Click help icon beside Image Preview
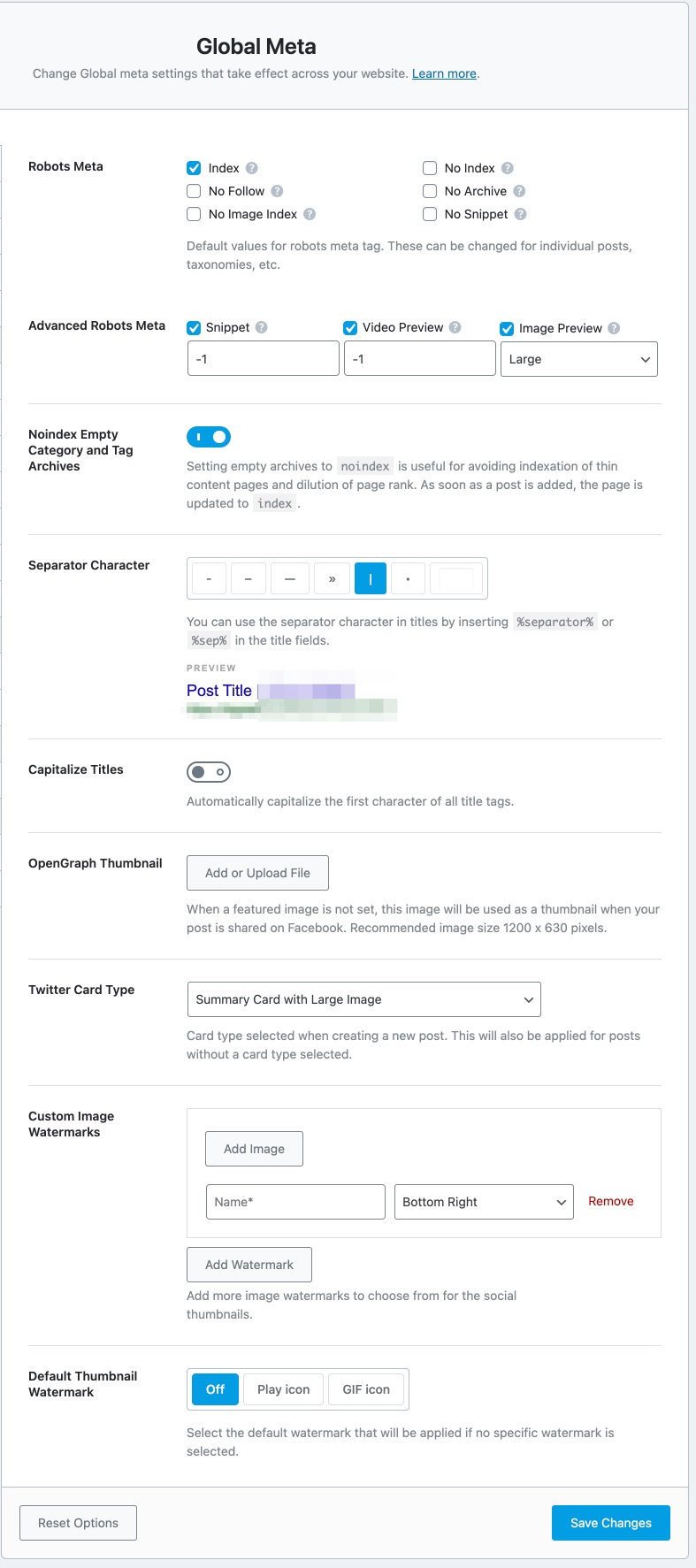696x1568 pixels. point(614,328)
